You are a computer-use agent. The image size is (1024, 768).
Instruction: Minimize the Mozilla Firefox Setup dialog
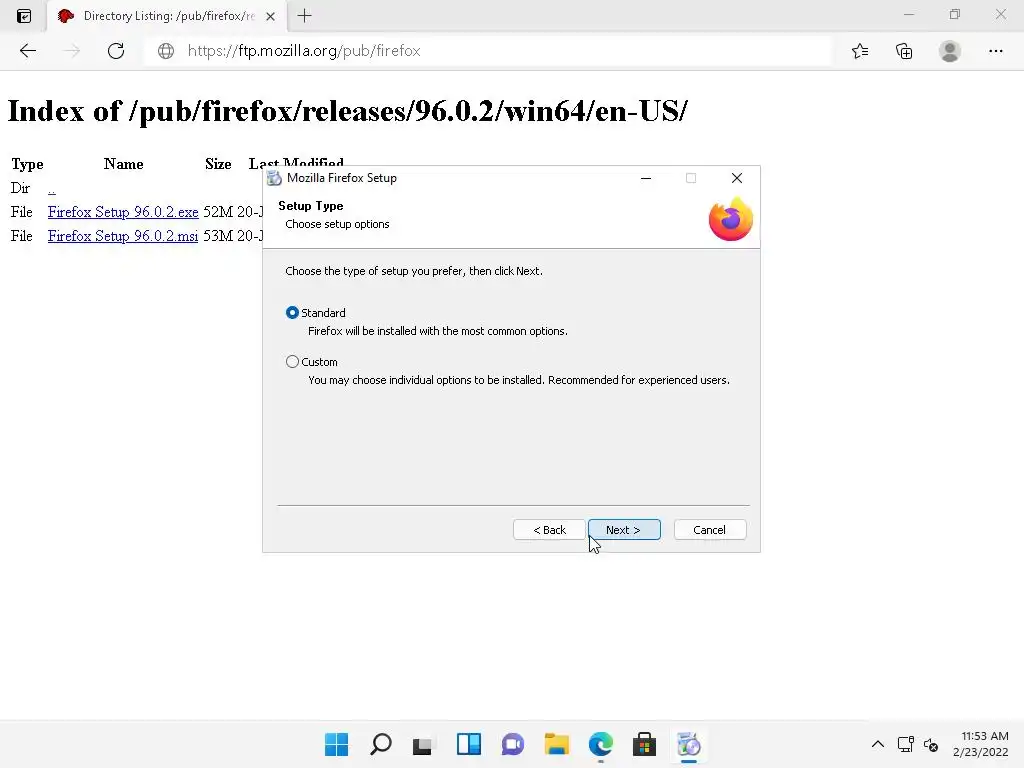[x=646, y=178]
